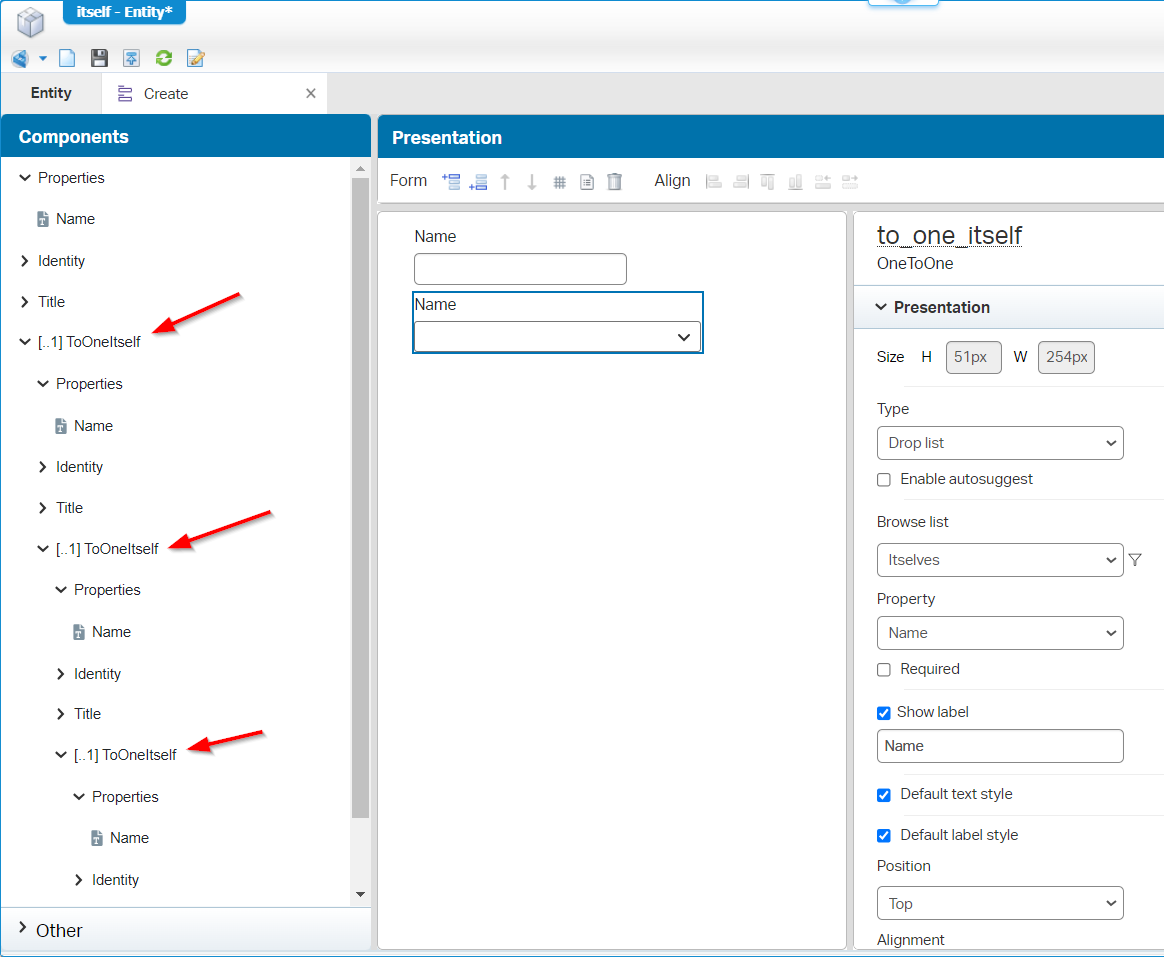Toggle the grid icon in Form toolbar

coord(560,182)
